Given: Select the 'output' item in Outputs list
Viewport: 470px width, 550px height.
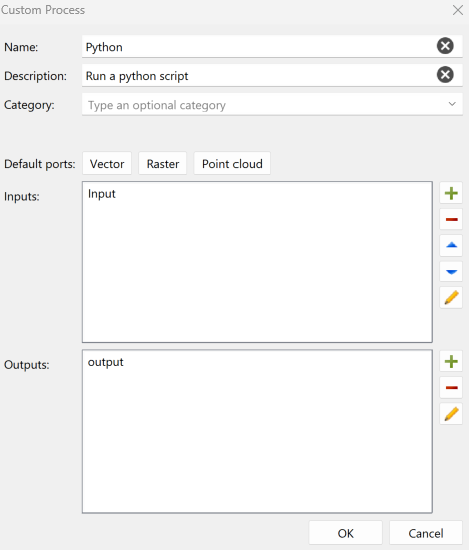Looking at the screenshot, I should pyautogui.click(x=106, y=362).
